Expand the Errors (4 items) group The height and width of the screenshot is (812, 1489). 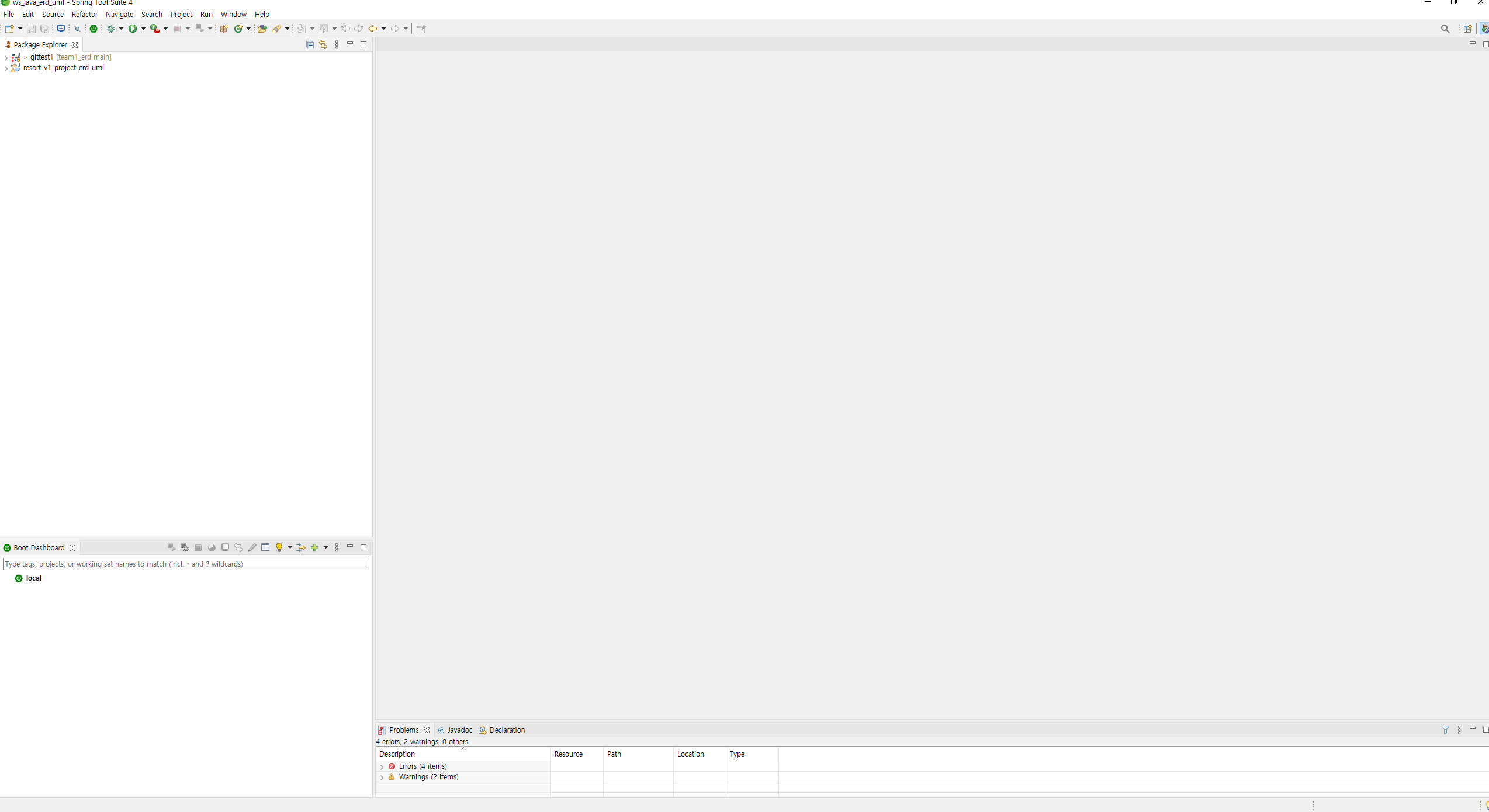coord(382,766)
